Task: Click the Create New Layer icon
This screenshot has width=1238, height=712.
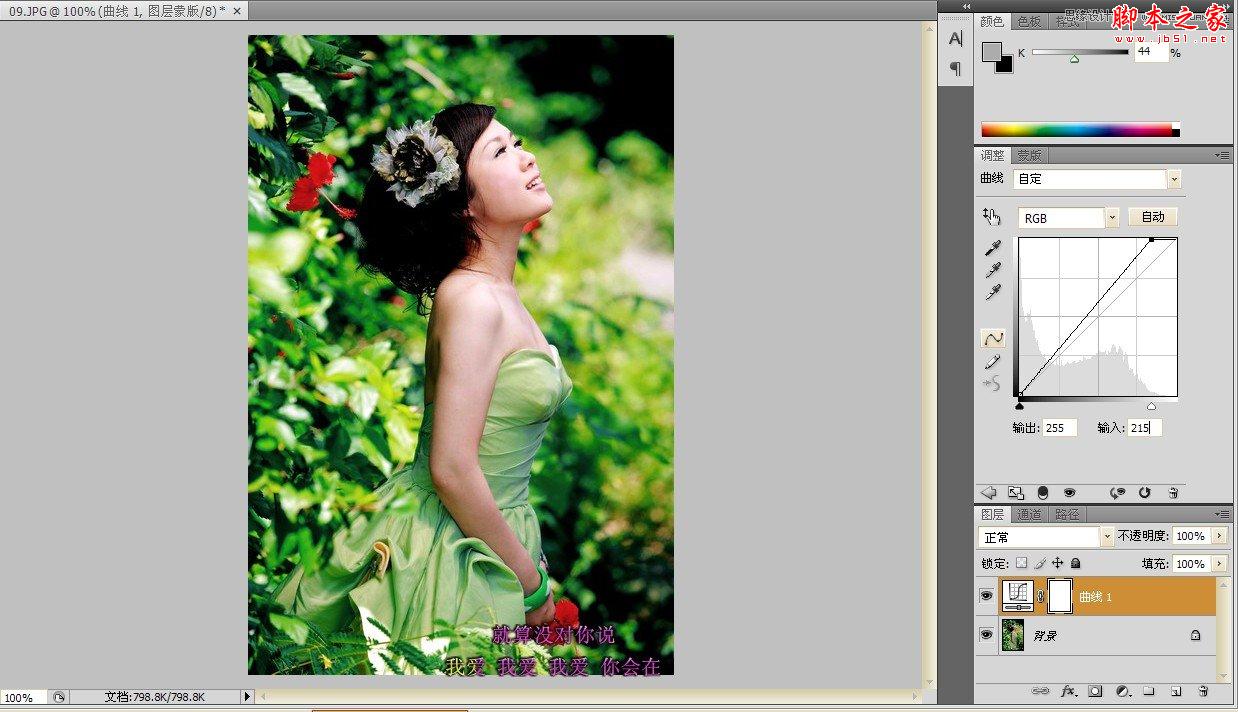Action: click(1177, 691)
